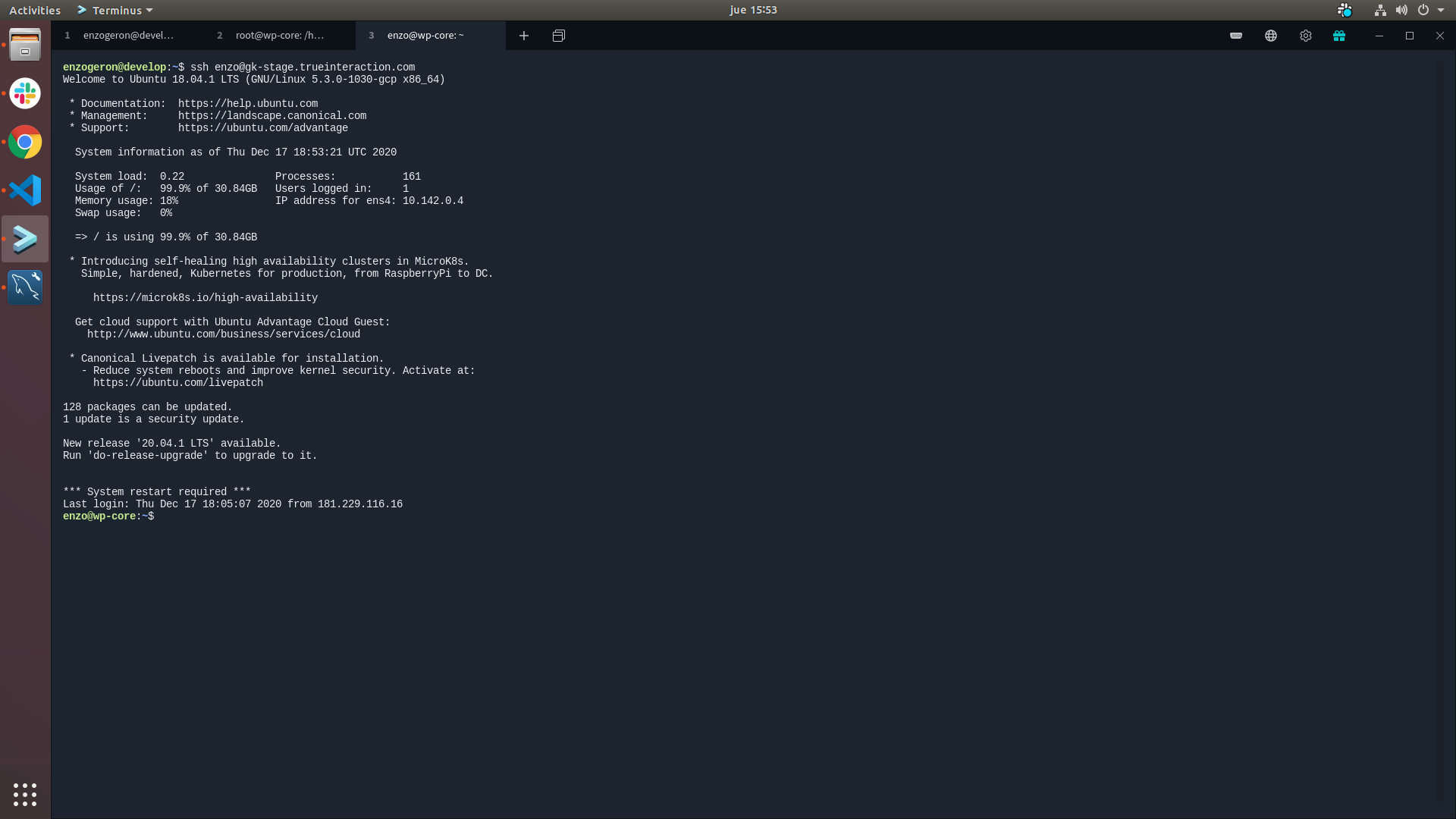Open MySQL Workbench from dock
The height and width of the screenshot is (819, 1456).
point(25,287)
